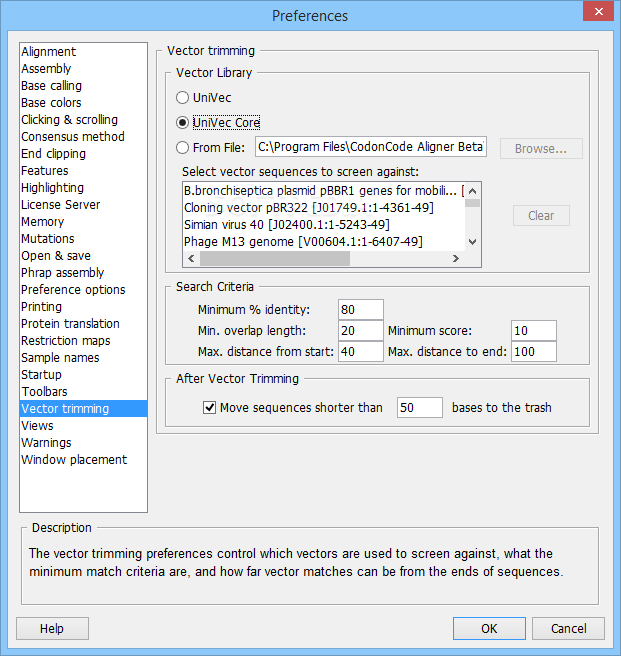The width and height of the screenshot is (621, 656).
Task: Select Mutations category
Action: pyautogui.click(x=83, y=239)
